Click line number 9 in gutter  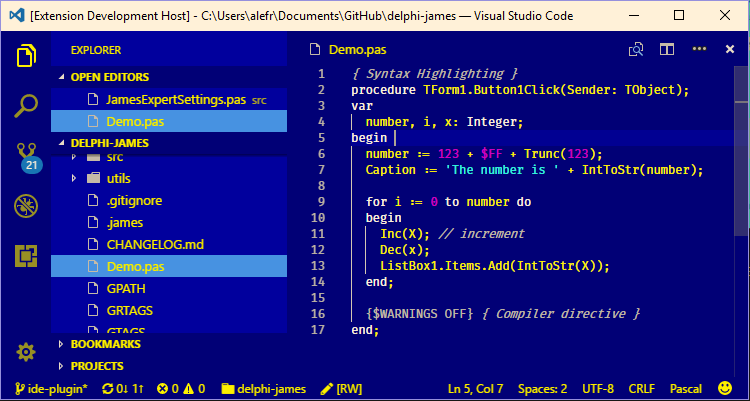(x=321, y=201)
